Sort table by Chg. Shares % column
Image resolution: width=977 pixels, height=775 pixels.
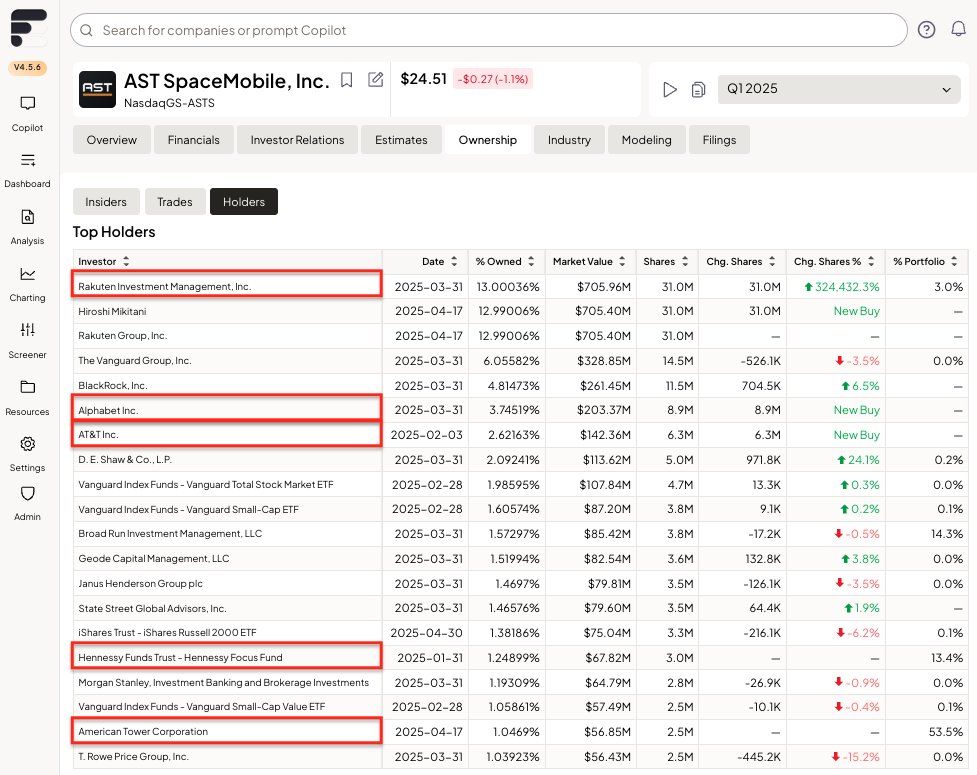point(871,262)
